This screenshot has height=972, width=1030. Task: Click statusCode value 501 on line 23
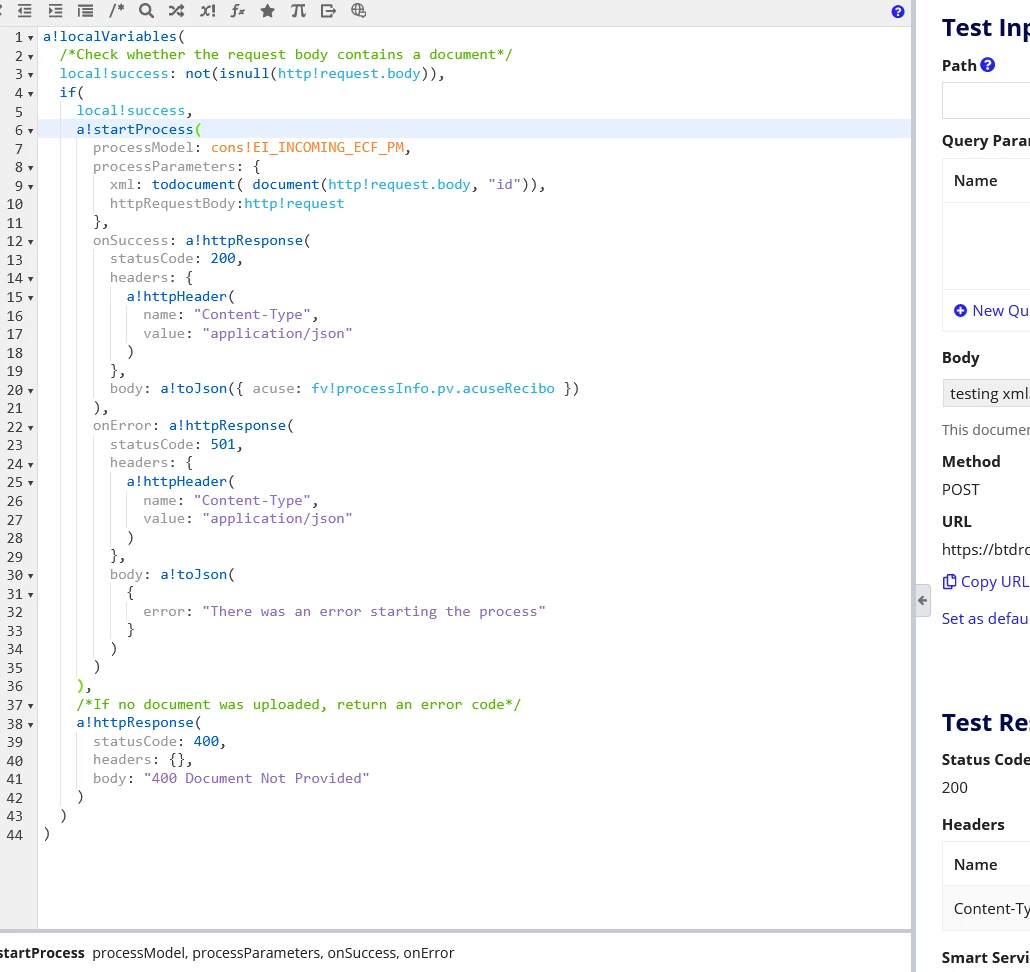pyautogui.click(x=223, y=444)
